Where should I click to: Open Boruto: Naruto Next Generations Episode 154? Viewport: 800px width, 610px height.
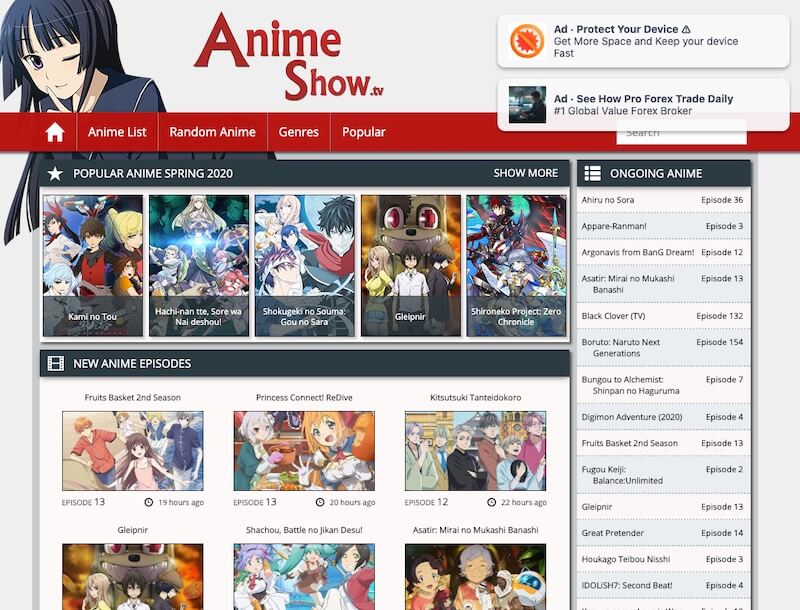663,348
